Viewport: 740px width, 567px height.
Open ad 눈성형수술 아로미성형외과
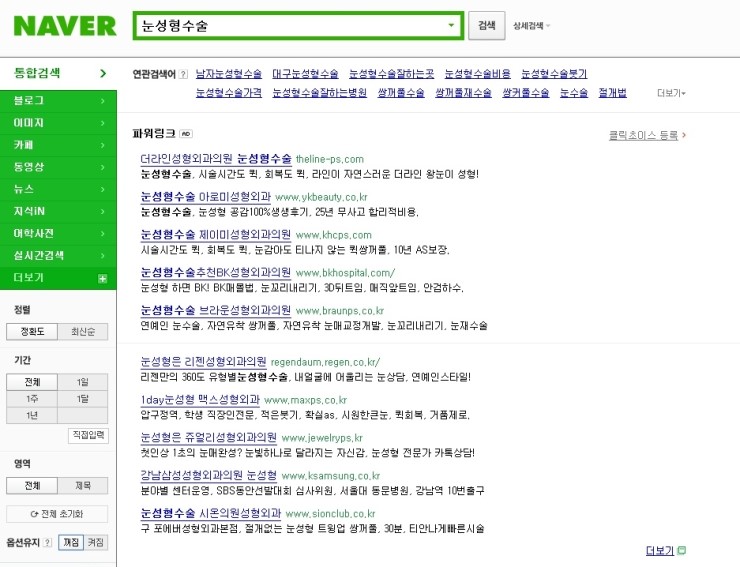pos(206,196)
